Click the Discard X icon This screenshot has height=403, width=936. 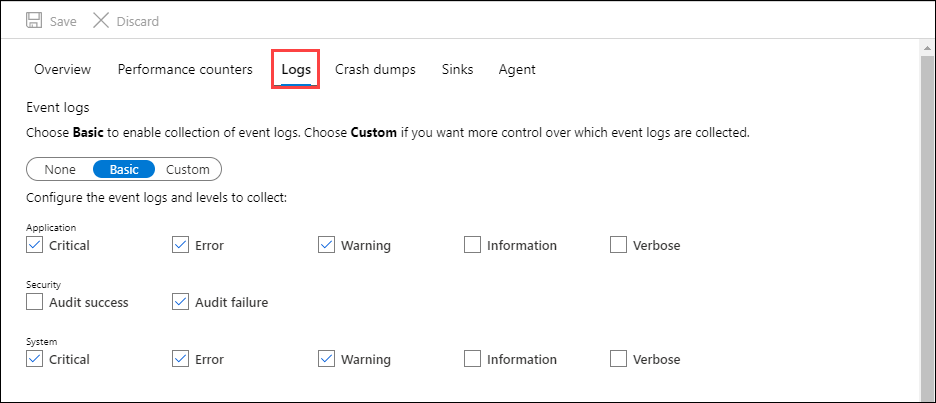pos(101,21)
